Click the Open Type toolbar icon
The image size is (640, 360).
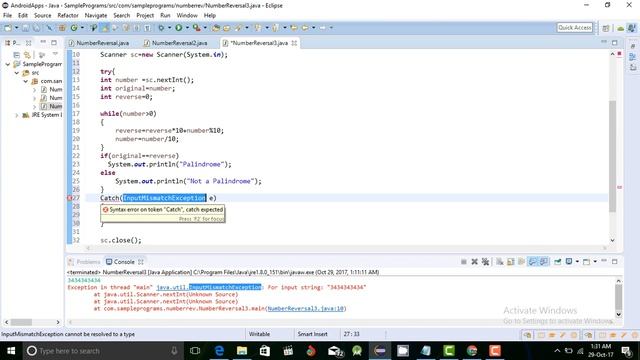[x=216, y=28]
